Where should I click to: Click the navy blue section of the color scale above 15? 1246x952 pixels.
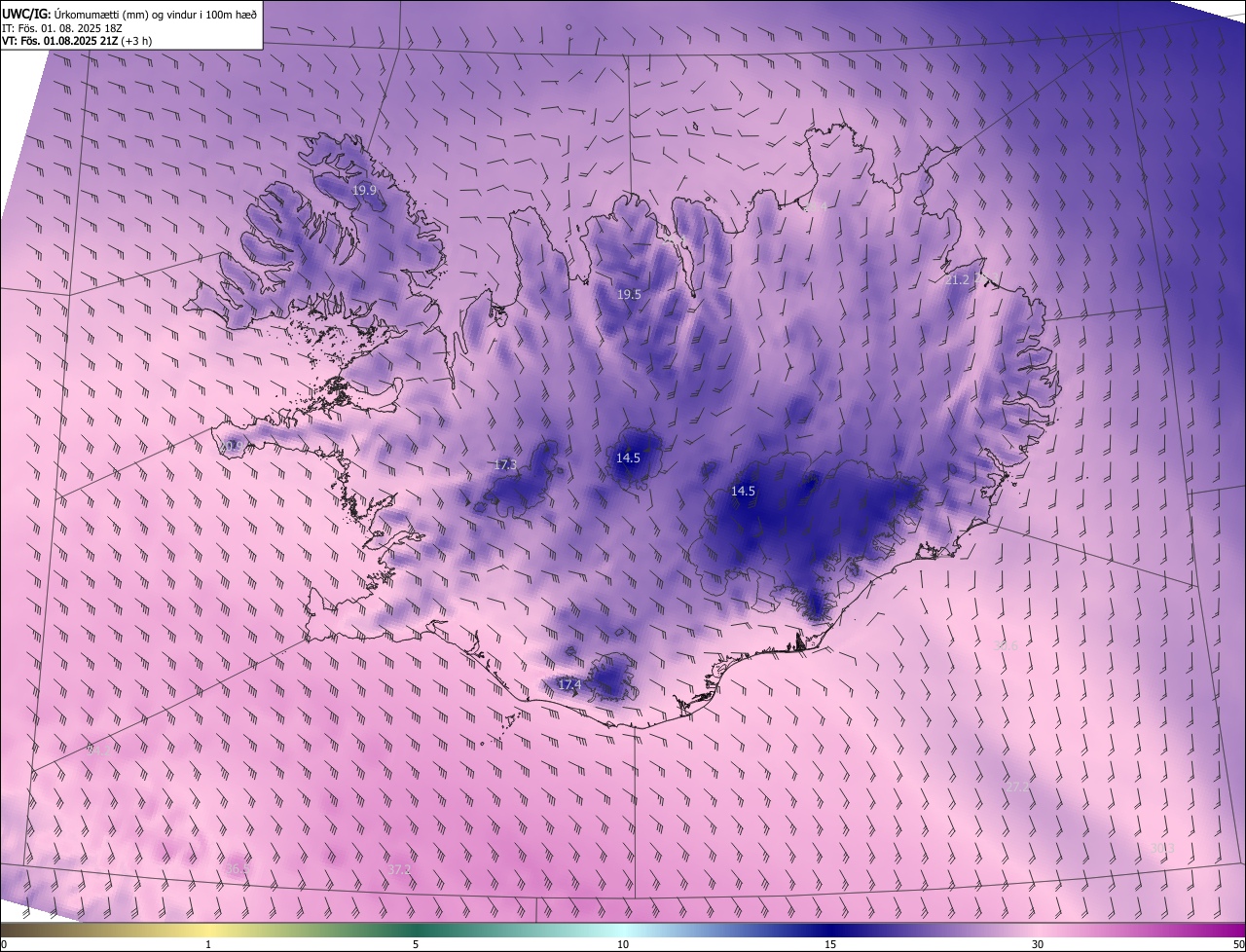click(830, 930)
